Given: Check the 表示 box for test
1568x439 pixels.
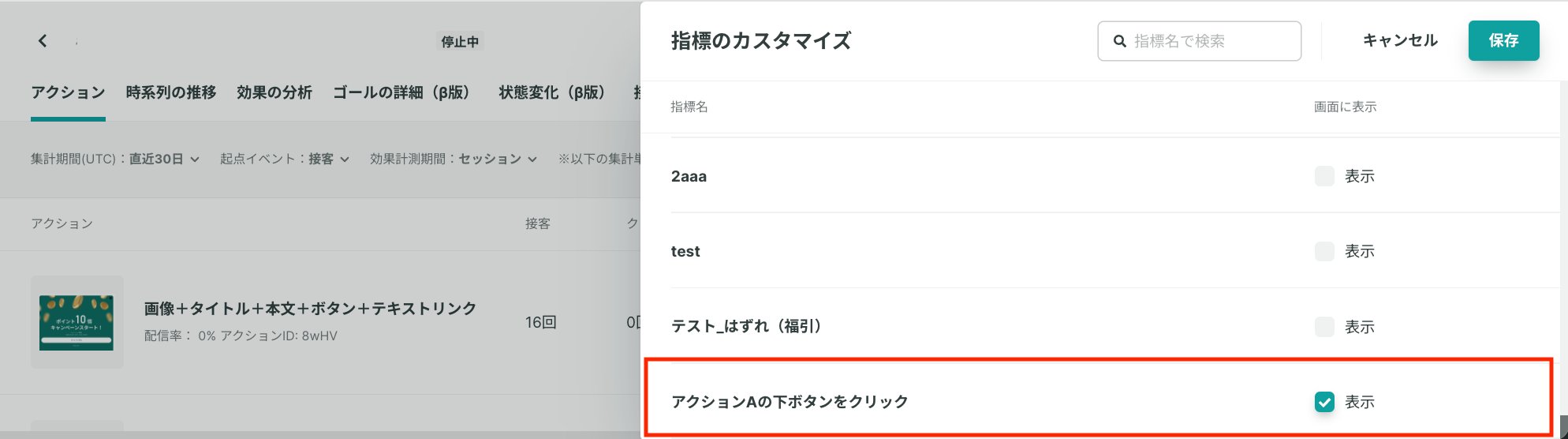Looking at the screenshot, I should click(1324, 251).
